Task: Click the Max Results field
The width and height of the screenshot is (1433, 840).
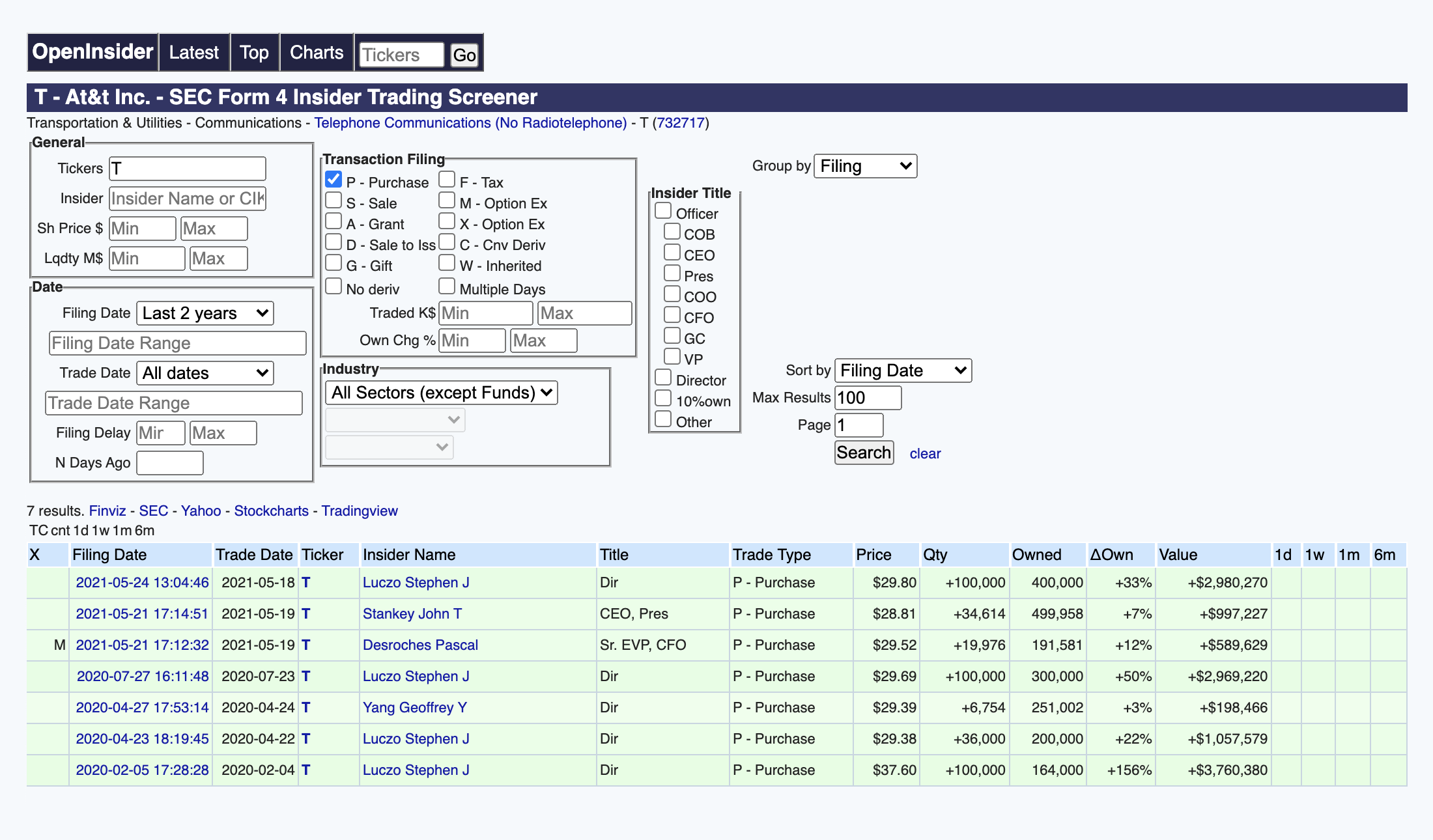Action: pos(868,398)
